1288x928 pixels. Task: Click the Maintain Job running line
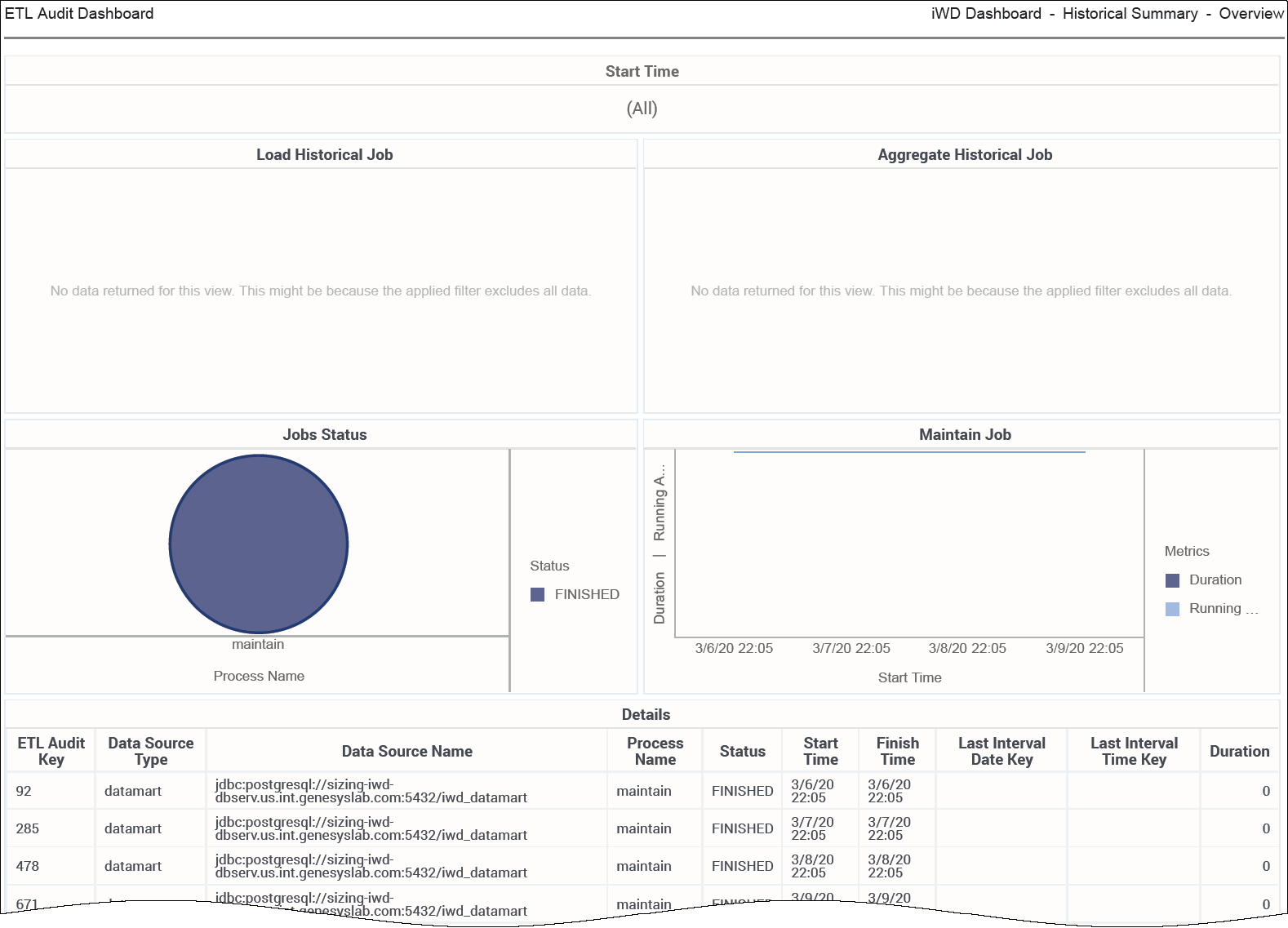tap(909, 452)
